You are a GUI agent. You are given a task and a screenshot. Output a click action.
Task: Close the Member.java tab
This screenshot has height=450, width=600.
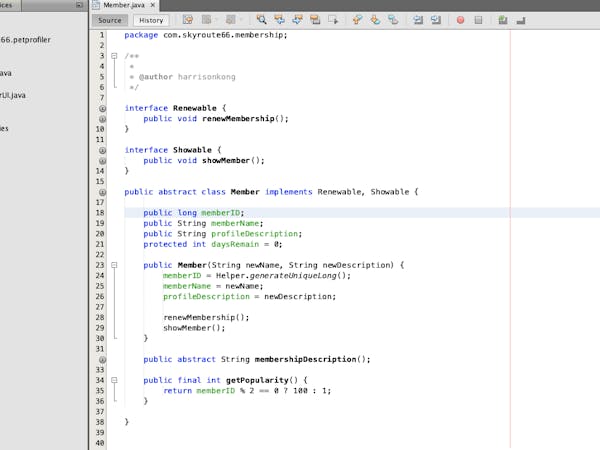click(153, 5)
